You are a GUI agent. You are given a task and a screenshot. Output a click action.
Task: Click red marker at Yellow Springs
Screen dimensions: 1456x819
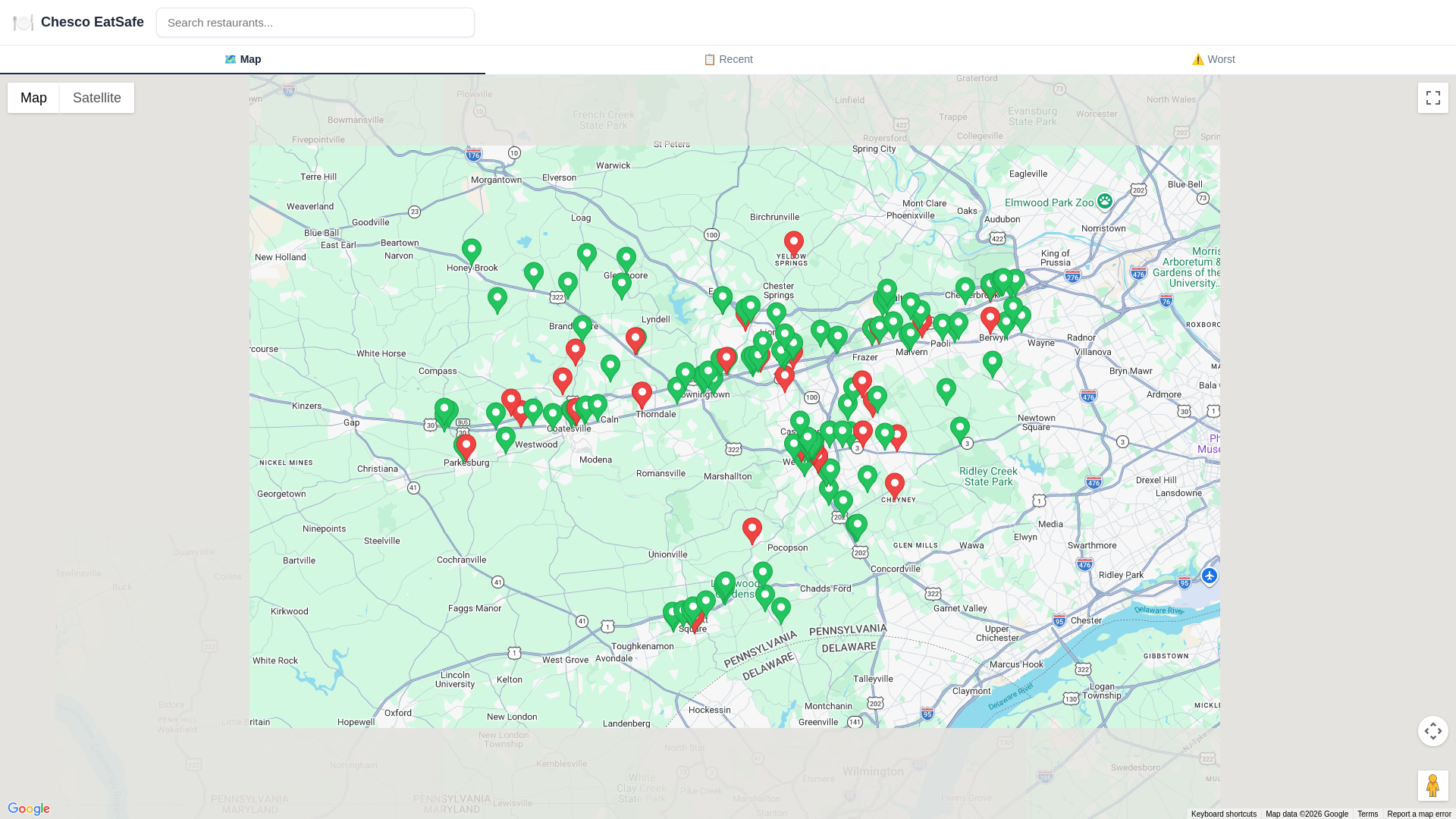click(x=793, y=243)
